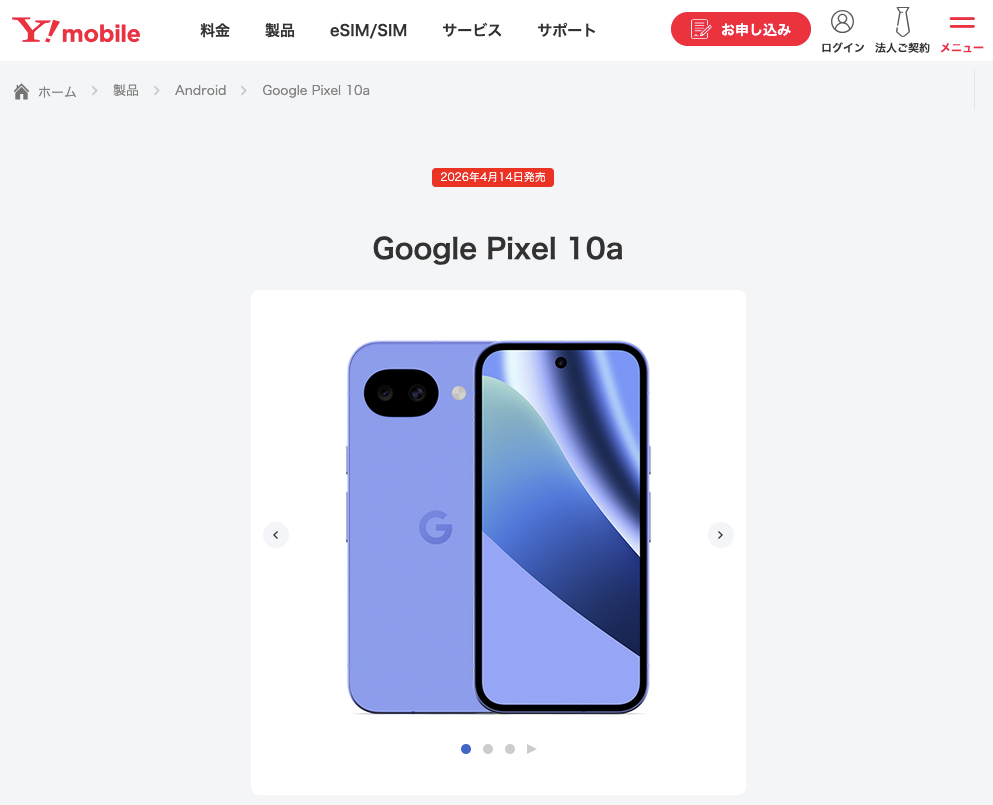Viewport: 993px width, 805px height.
Task: Expand the サポート navigation menu
Action: coord(567,30)
